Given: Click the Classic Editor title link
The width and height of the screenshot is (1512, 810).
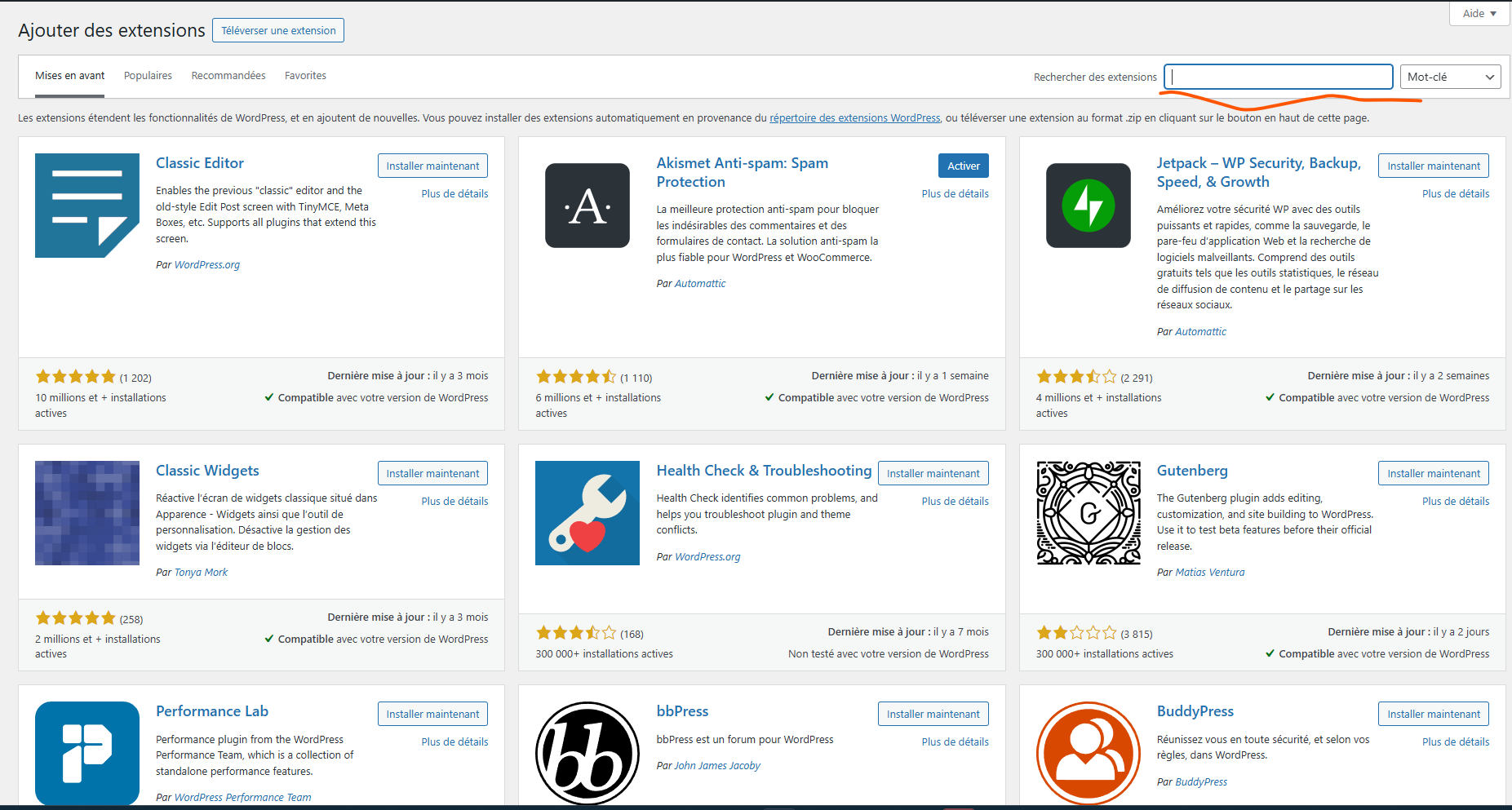Looking at the screenshot, I should pyautogui.click(x=200, y=163).
